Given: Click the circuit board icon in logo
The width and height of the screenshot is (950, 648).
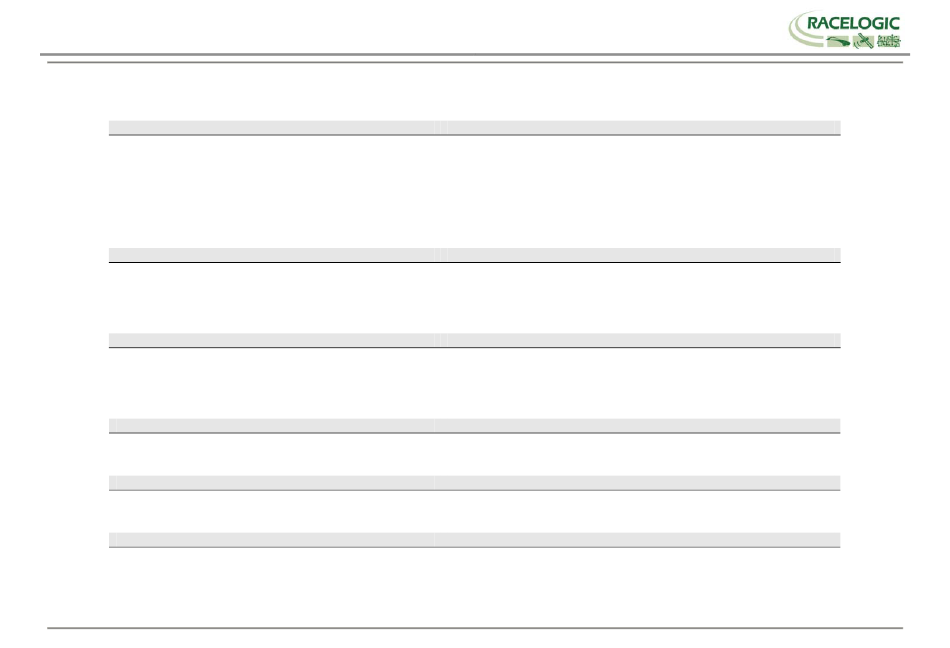Looking at the screenshot, I should [x=889, y=41].
